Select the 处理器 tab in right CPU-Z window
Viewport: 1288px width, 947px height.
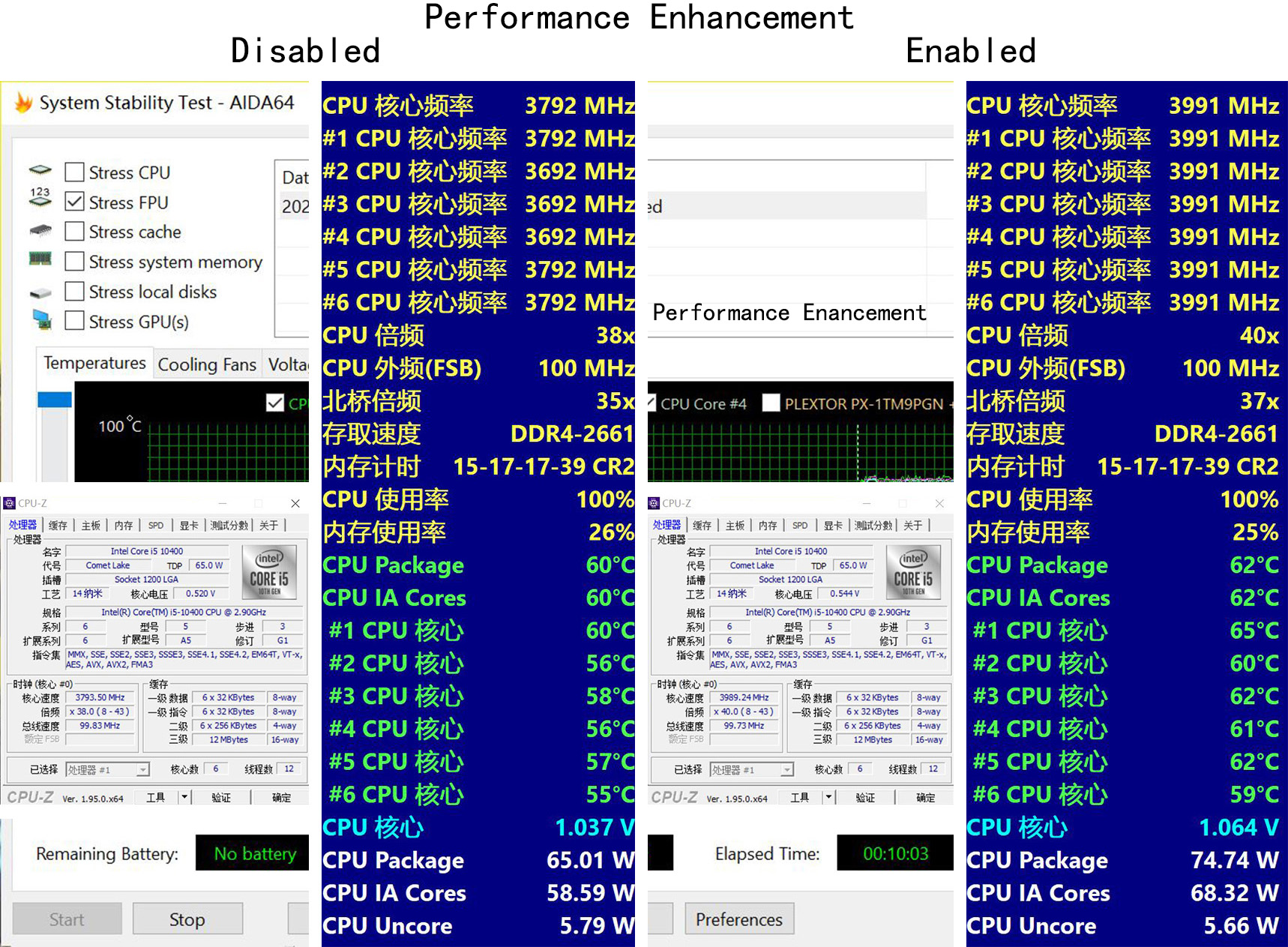pos(666,525)
